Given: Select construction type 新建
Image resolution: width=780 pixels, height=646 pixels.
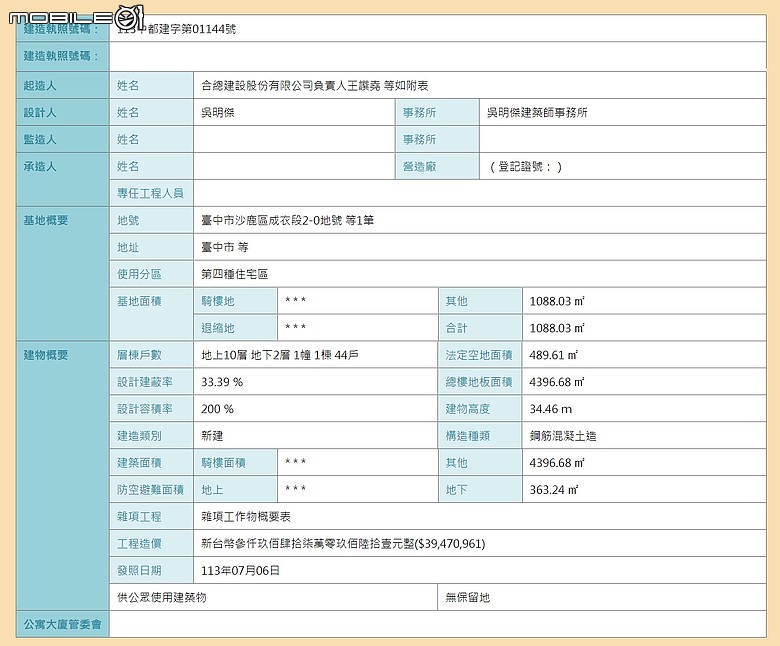Looking at the screenshot, I should [212, 436].
